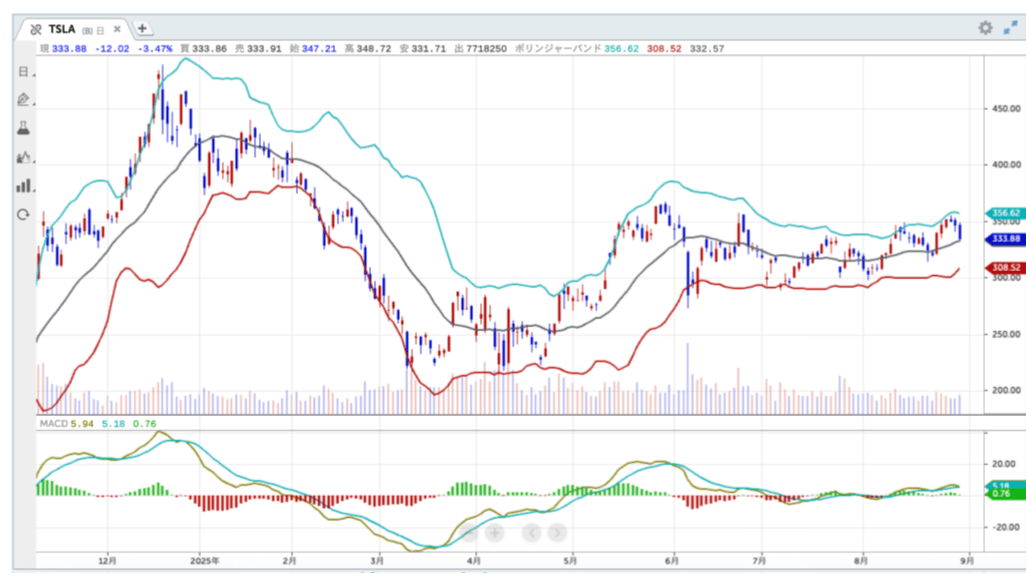
Task: Click the bar chart indicators icon
Action: point(23,186)
